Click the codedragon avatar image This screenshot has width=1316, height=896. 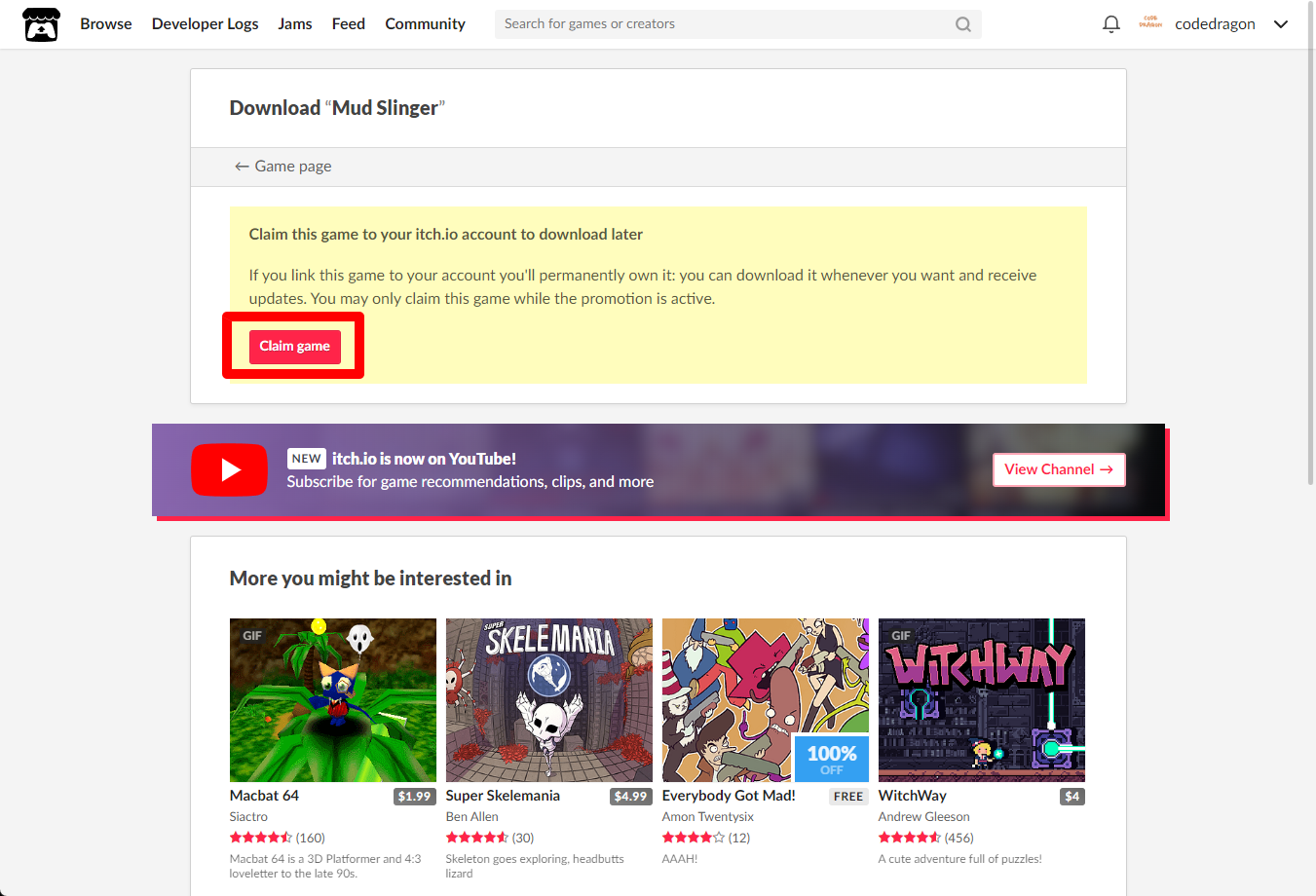click(1150, 22)
